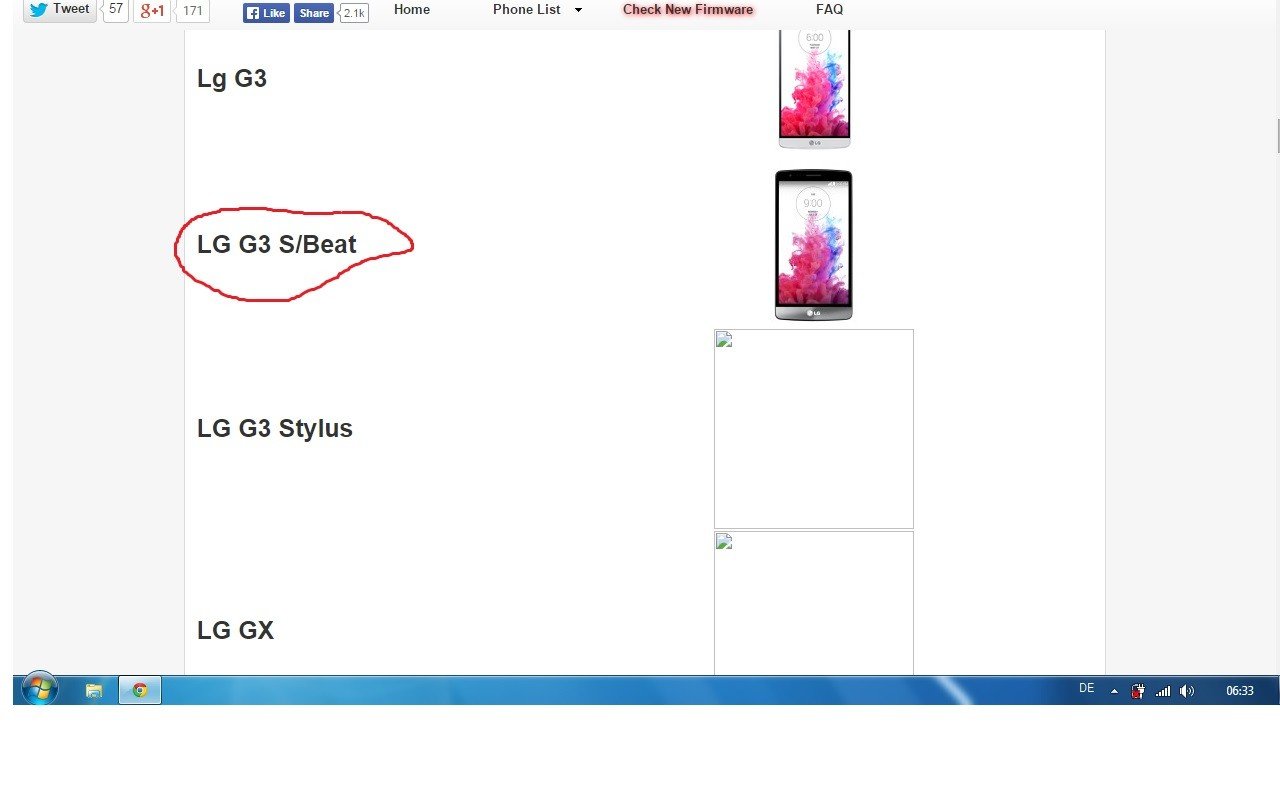Select the LG G3 Stylus entry

(x=275, y=428)
